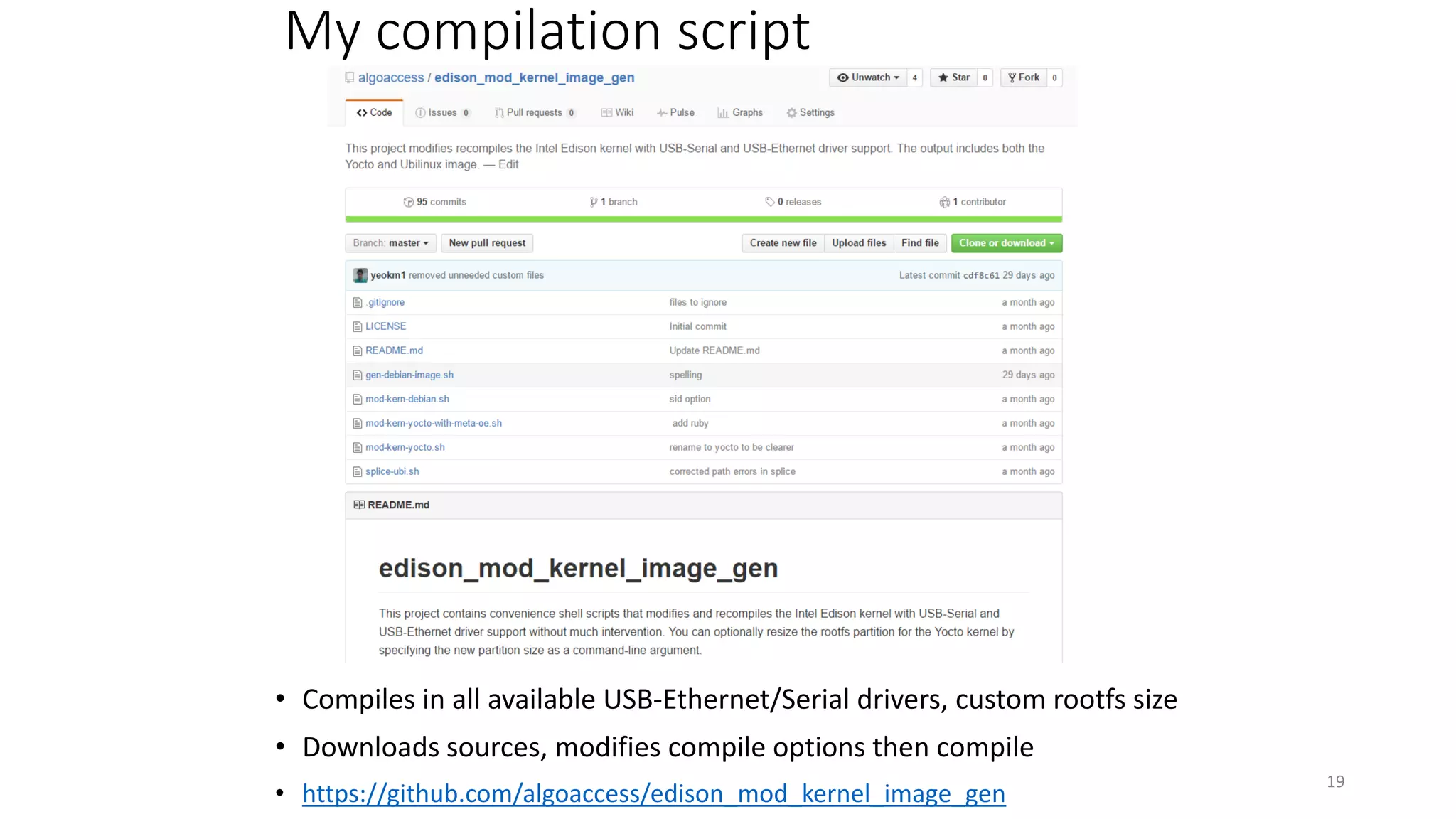Click the file icon beside mod-kern-debian.sh
1456x819 pixels.
(x=358, y=400)
